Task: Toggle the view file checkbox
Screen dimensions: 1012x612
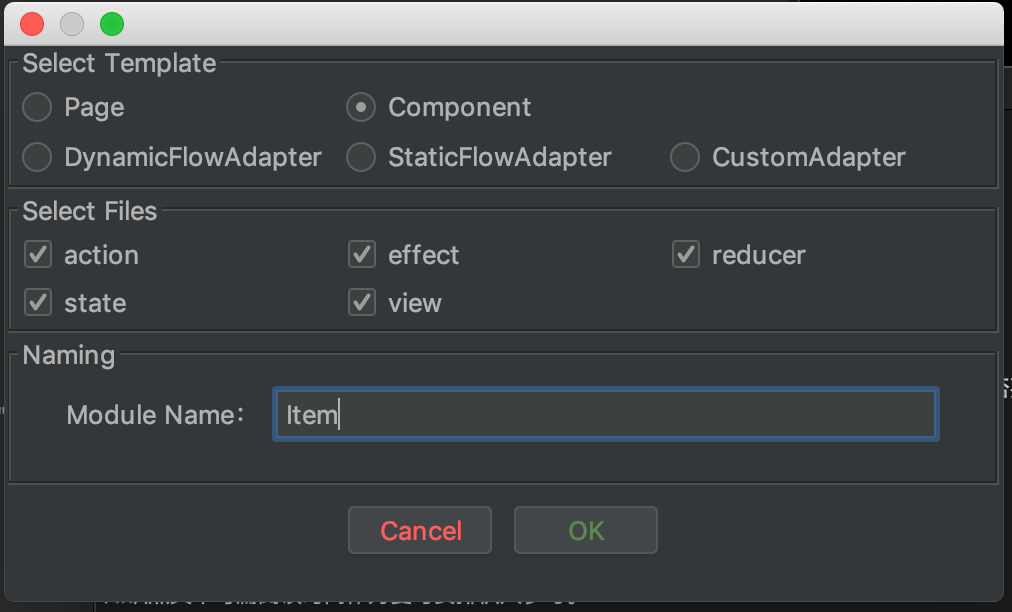Action: click(362, 302)
